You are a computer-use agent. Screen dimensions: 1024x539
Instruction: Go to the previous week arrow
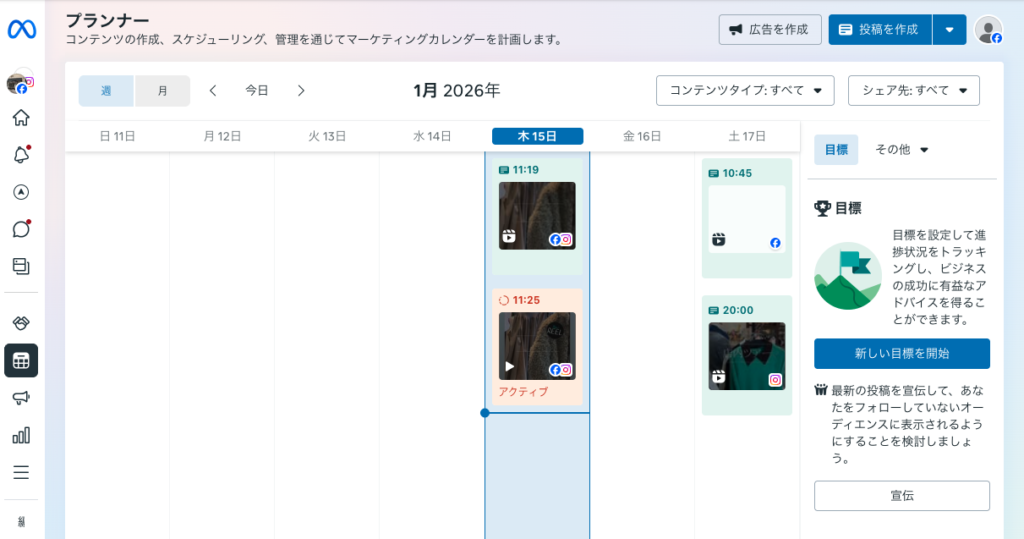213,91
